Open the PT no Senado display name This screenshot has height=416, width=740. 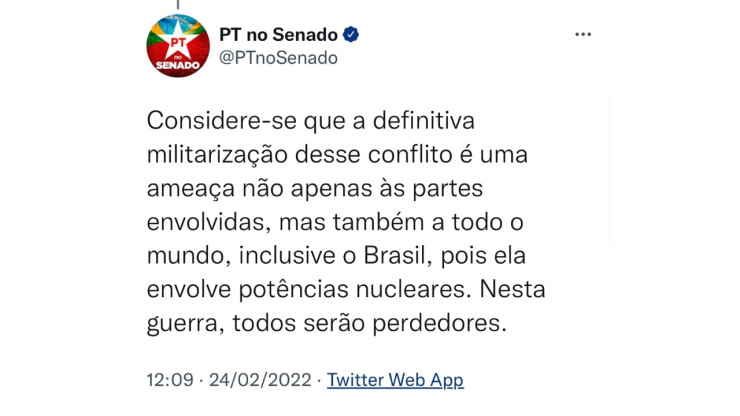tap(278, 34)
